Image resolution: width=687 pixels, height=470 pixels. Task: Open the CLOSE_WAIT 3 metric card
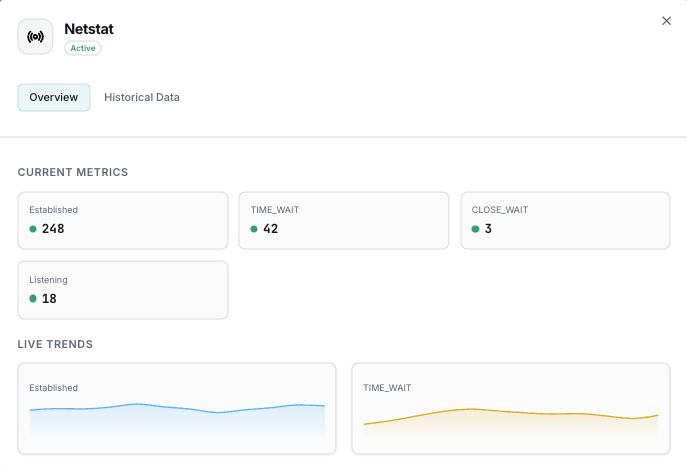(565, 220)
